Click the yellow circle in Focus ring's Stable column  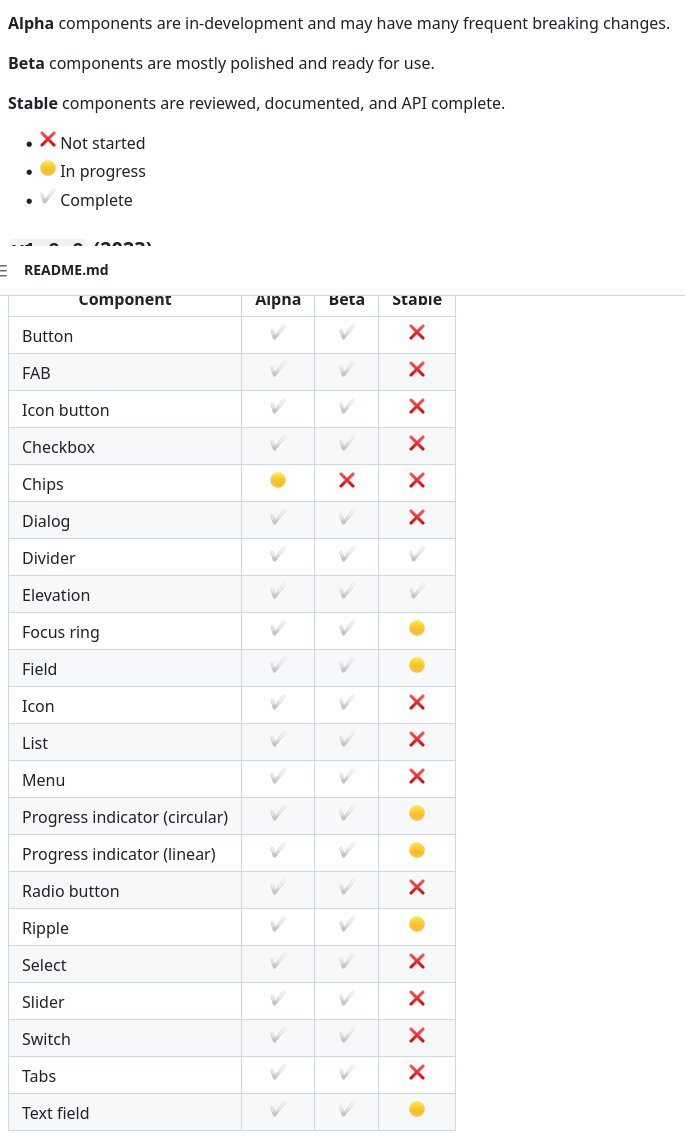tap(417, 628)
